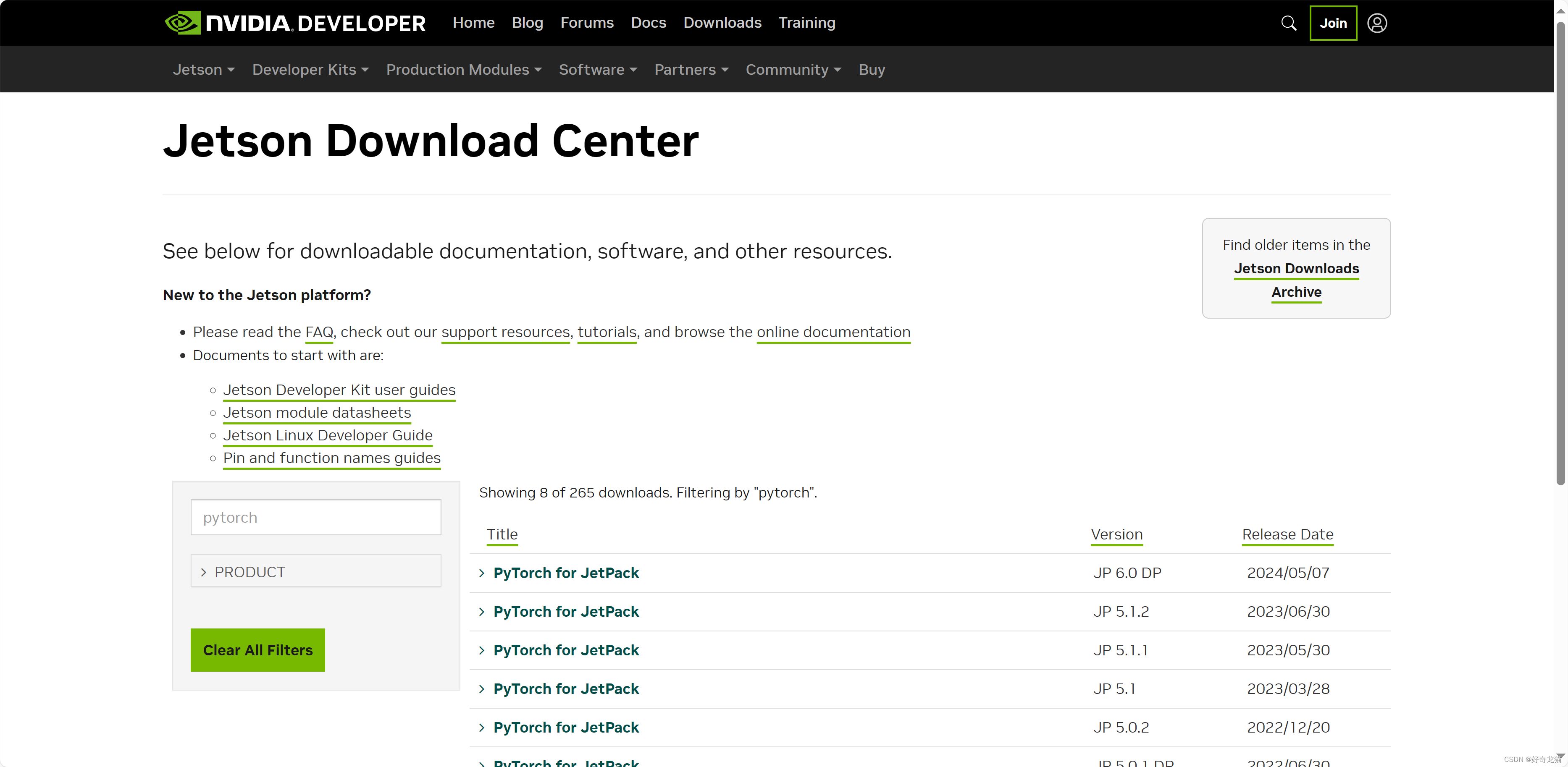Focus the pytorch search filter field
This screenshot has width=1568, height=767.
315,518
